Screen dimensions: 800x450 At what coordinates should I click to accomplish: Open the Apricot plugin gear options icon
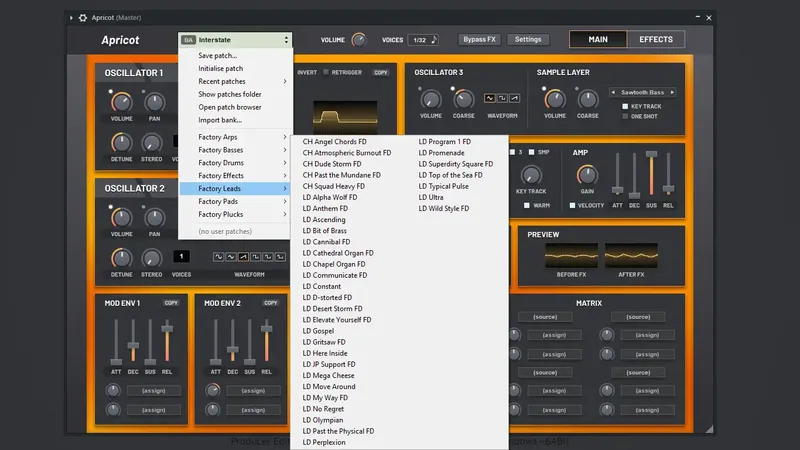pyautogui.click(x=83, y=18)
